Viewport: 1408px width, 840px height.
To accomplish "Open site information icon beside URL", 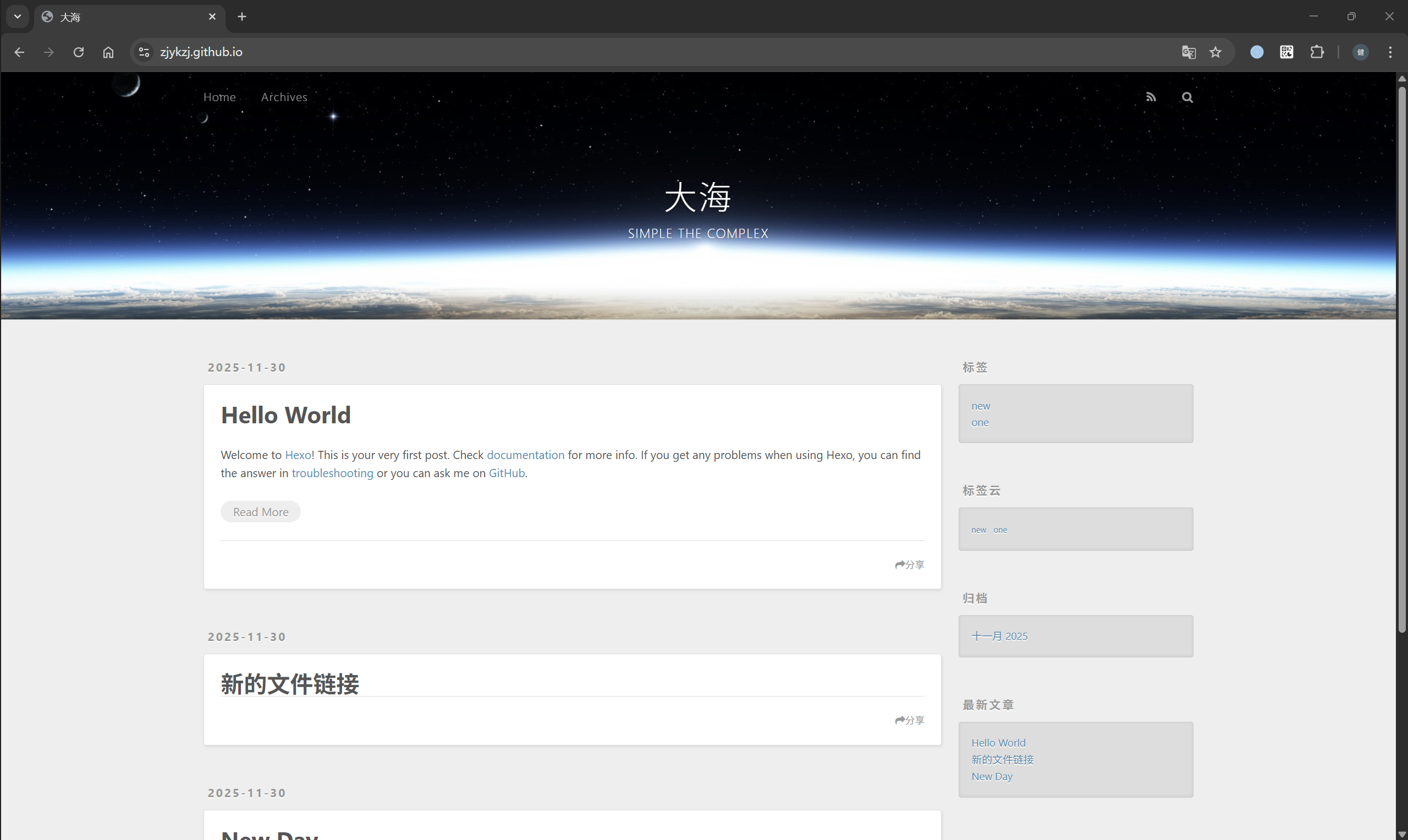I will pos(144,52).
